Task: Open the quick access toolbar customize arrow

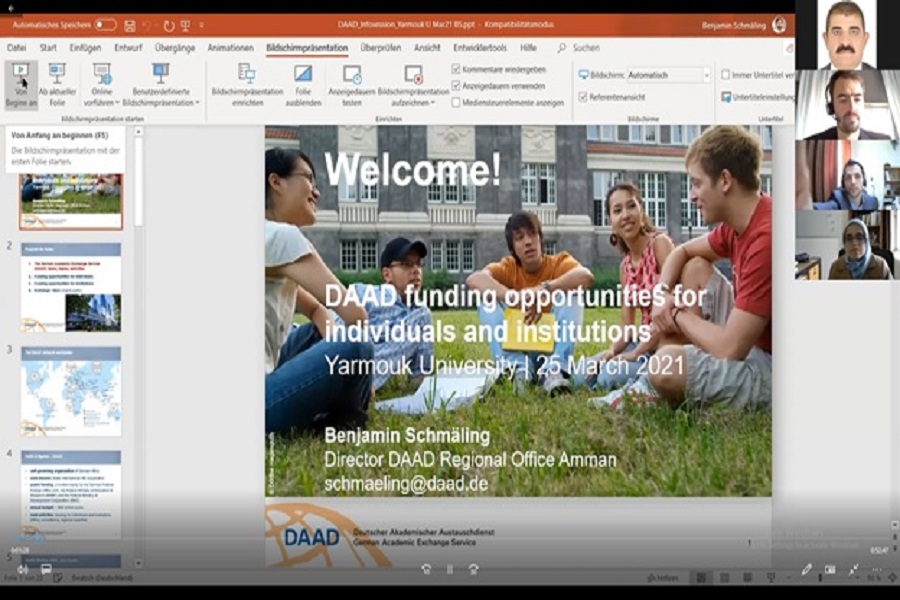Action: point(201,25)
